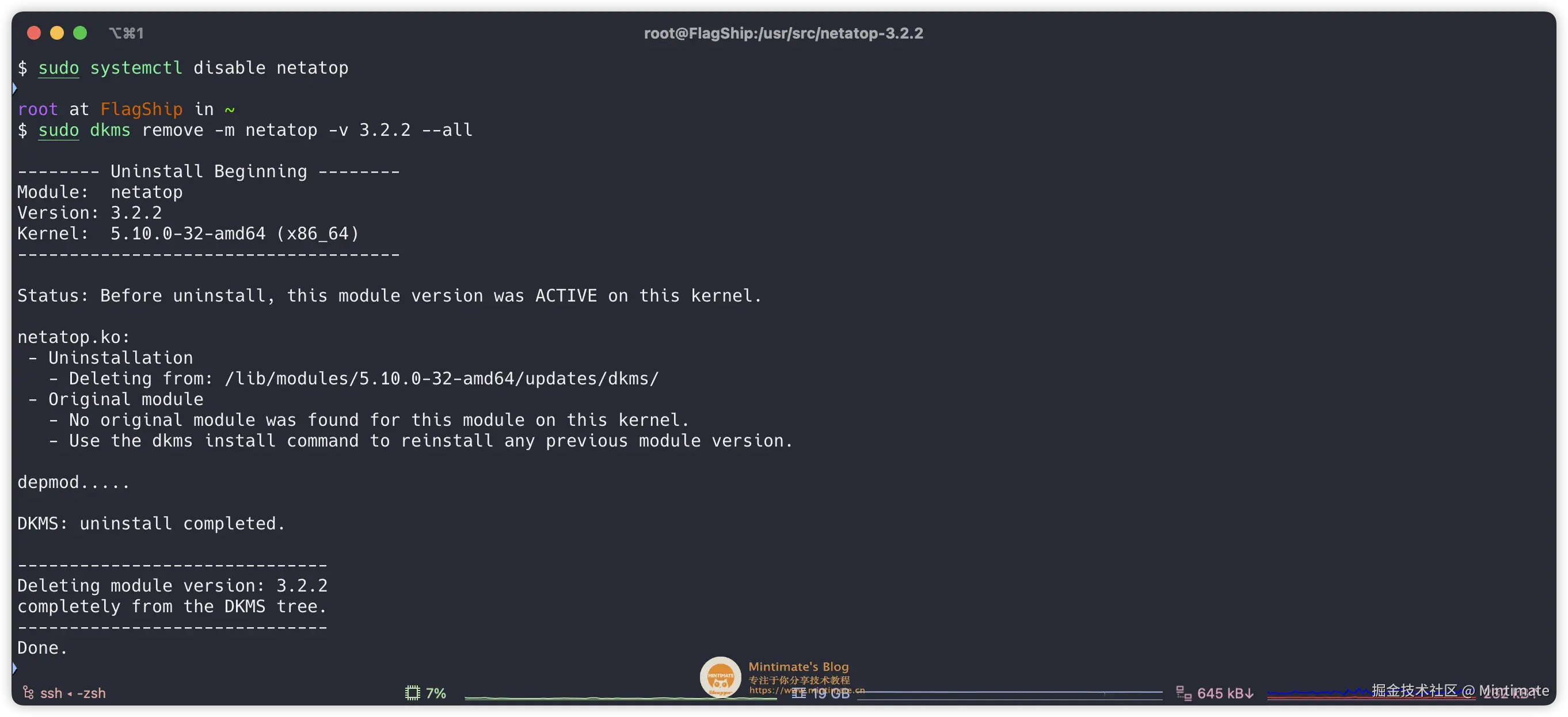
Task: Click the memory usage graph line
Action: click(x=1010, y=692)
